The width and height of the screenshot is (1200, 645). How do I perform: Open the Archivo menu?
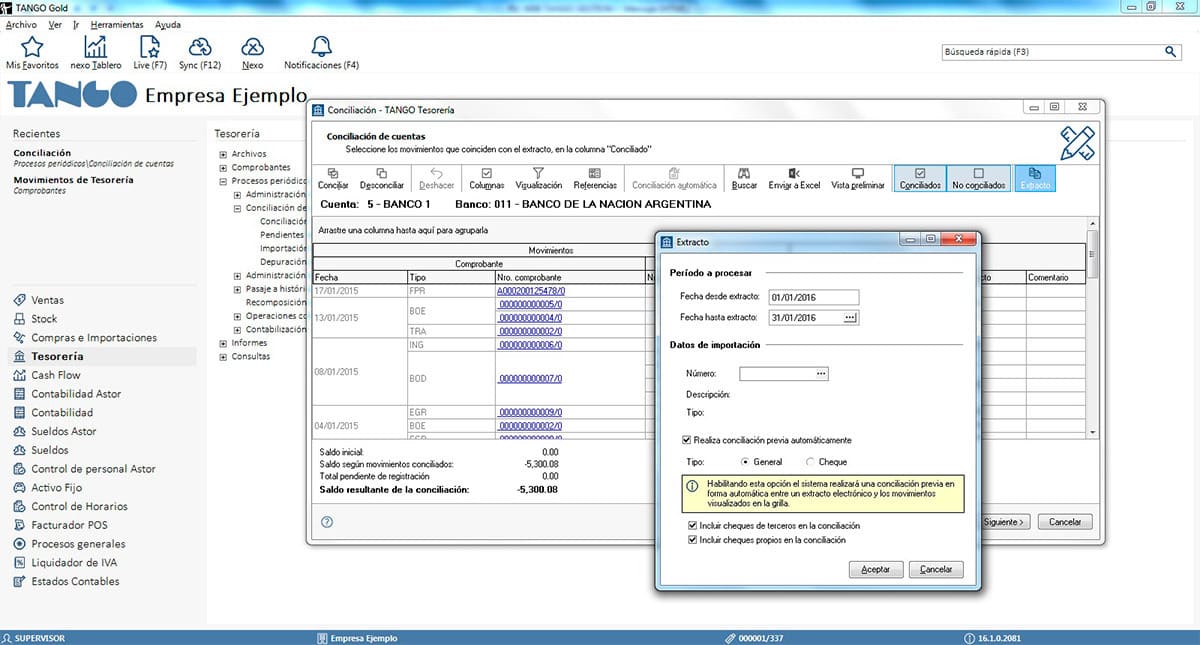[x=20, y=24]
